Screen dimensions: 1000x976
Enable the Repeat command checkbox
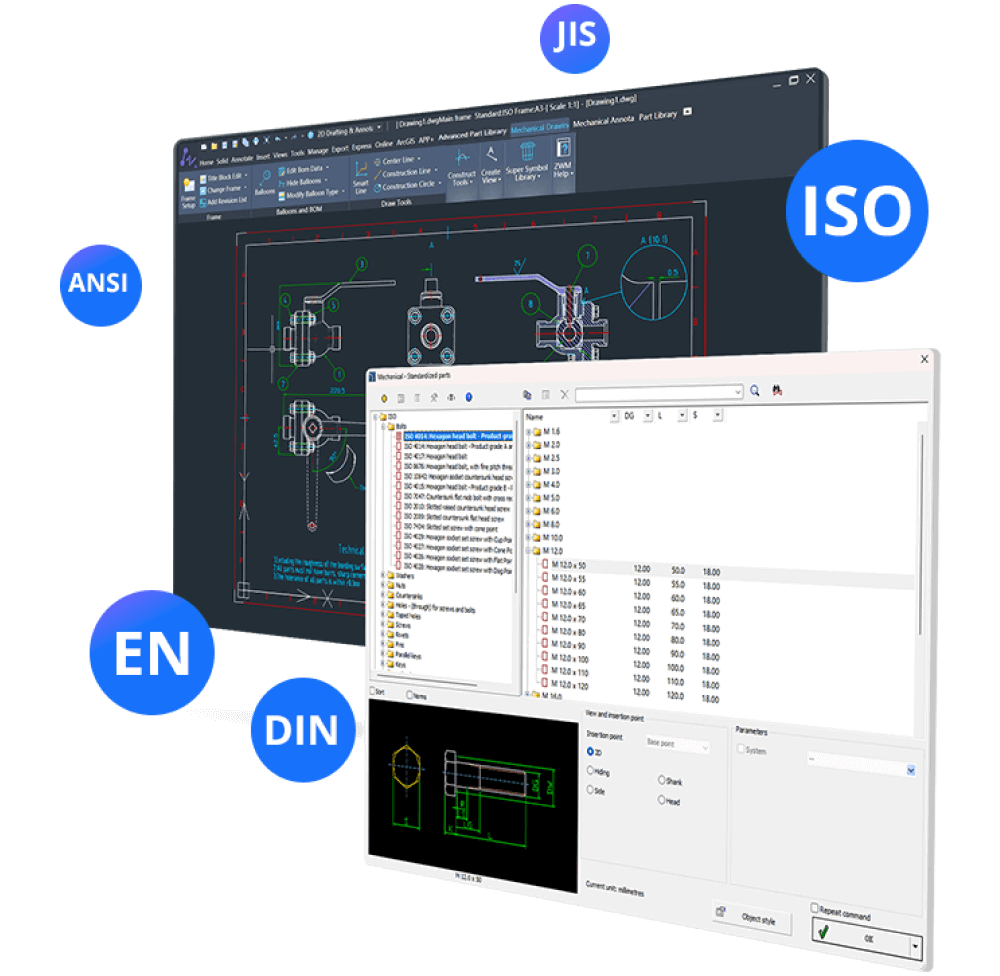click(x=816, y=908)
